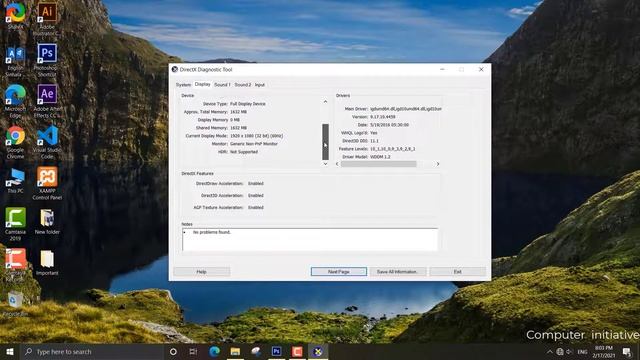Open the English Sinhala desktop shortcut
This screenshot has width=640, height=360.
[x=15, y=60]
